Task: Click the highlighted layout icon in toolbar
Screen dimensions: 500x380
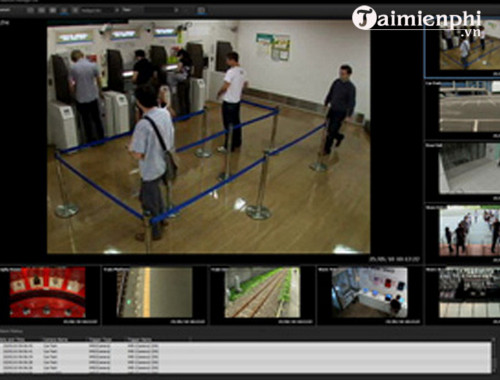Action: click(x=64, y=10)
